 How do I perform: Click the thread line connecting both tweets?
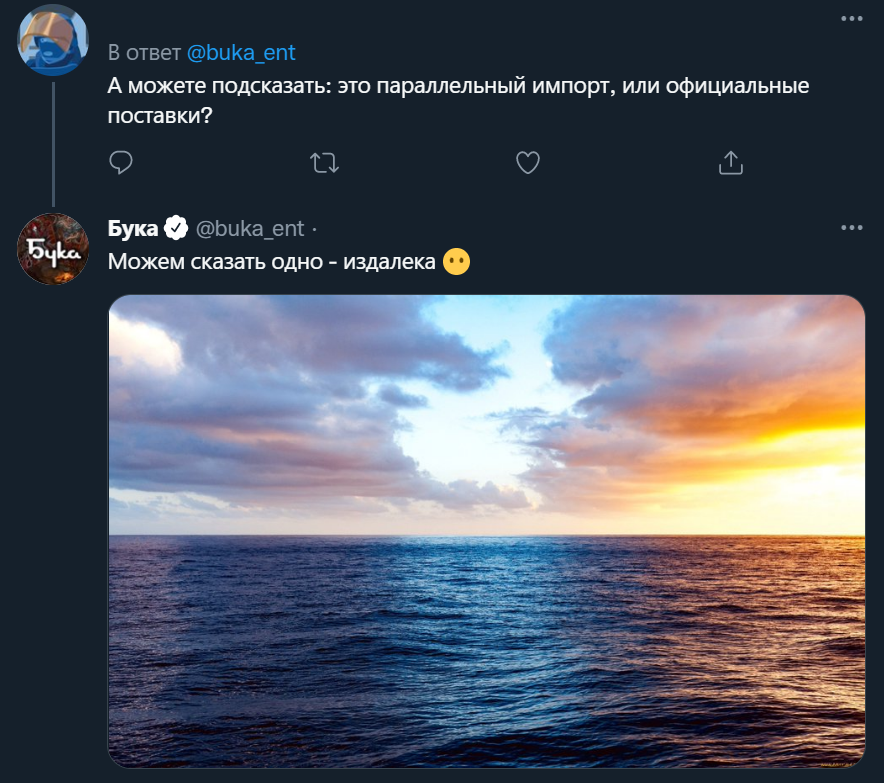[53, 140]
